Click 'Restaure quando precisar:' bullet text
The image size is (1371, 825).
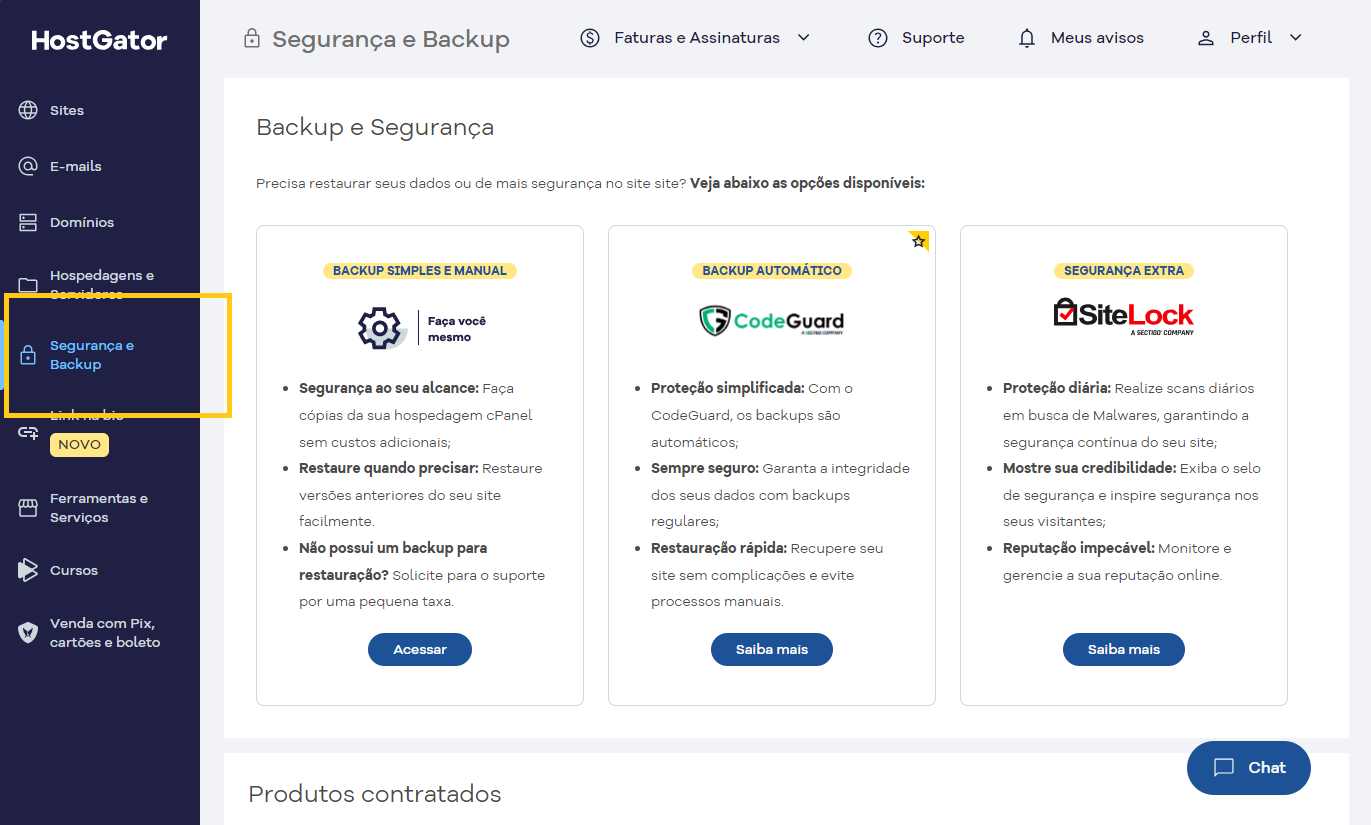pos(390,468)
